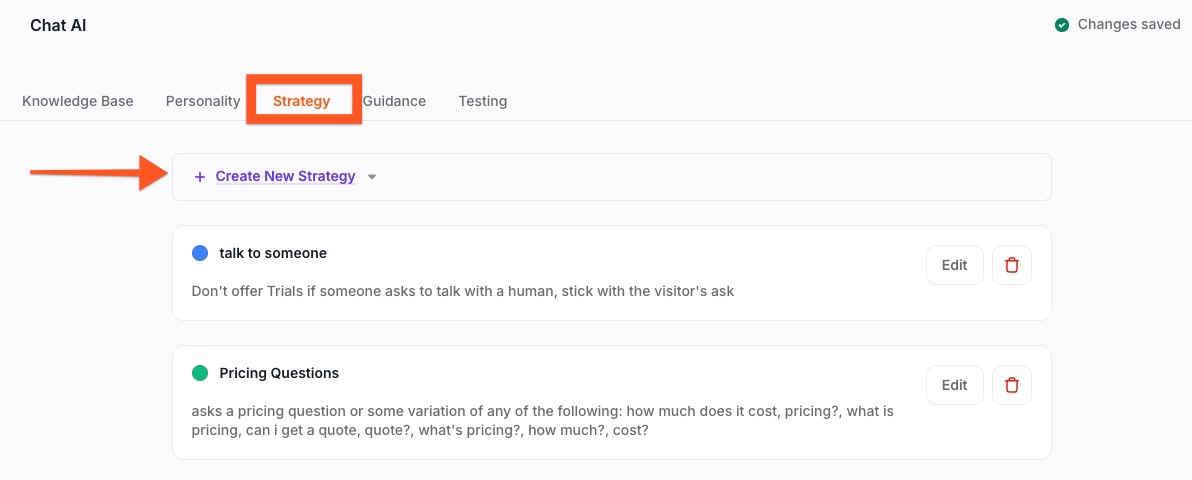Screen dimensions: 1192x480
Task: Select the Strategy tab
Action: [302, 101]
